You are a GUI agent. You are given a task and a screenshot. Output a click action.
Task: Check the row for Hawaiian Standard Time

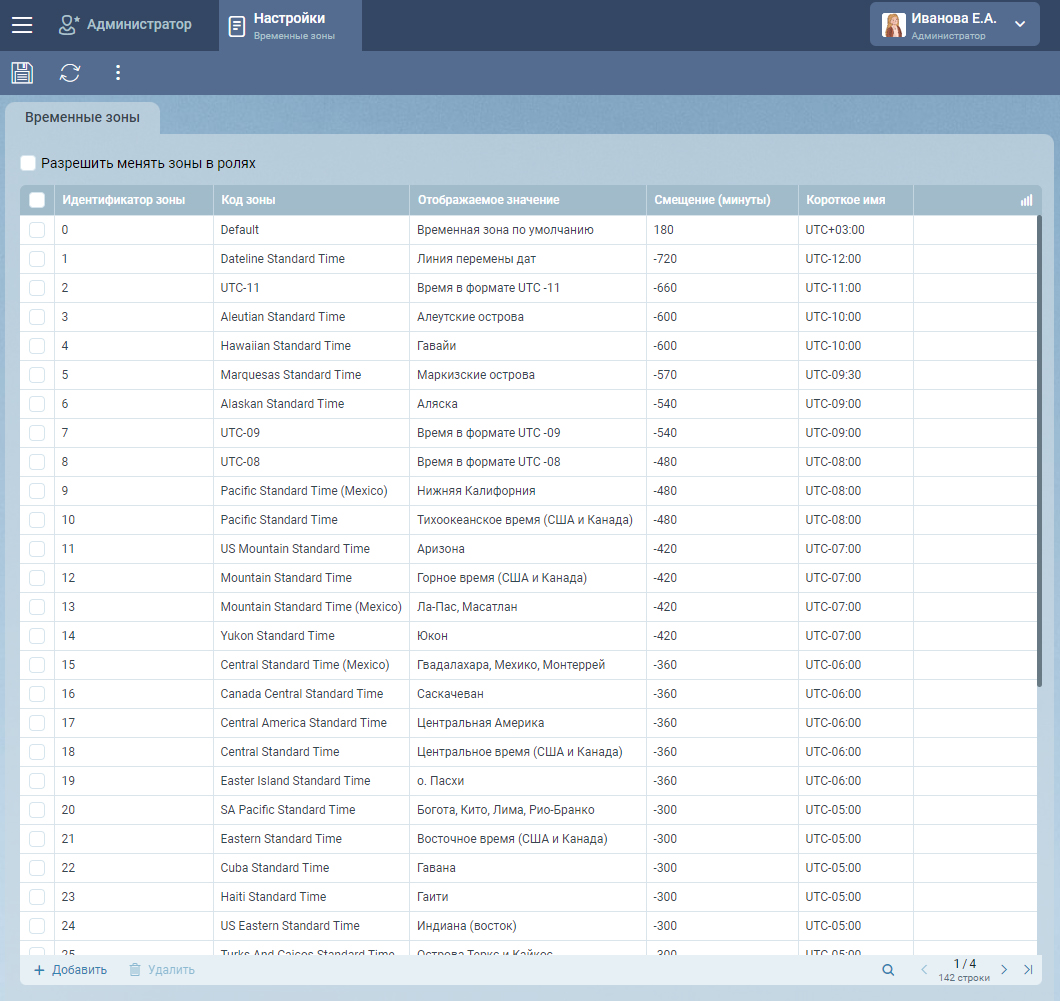tap(37, 346)
